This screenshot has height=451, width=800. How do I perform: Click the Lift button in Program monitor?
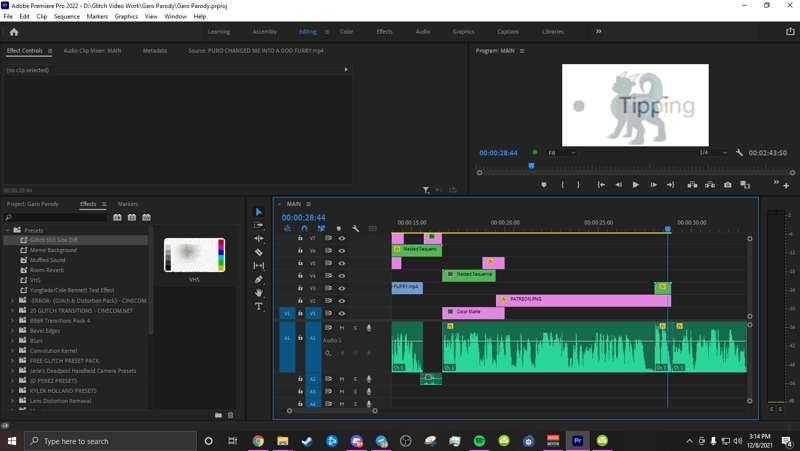tap(692, 185)
